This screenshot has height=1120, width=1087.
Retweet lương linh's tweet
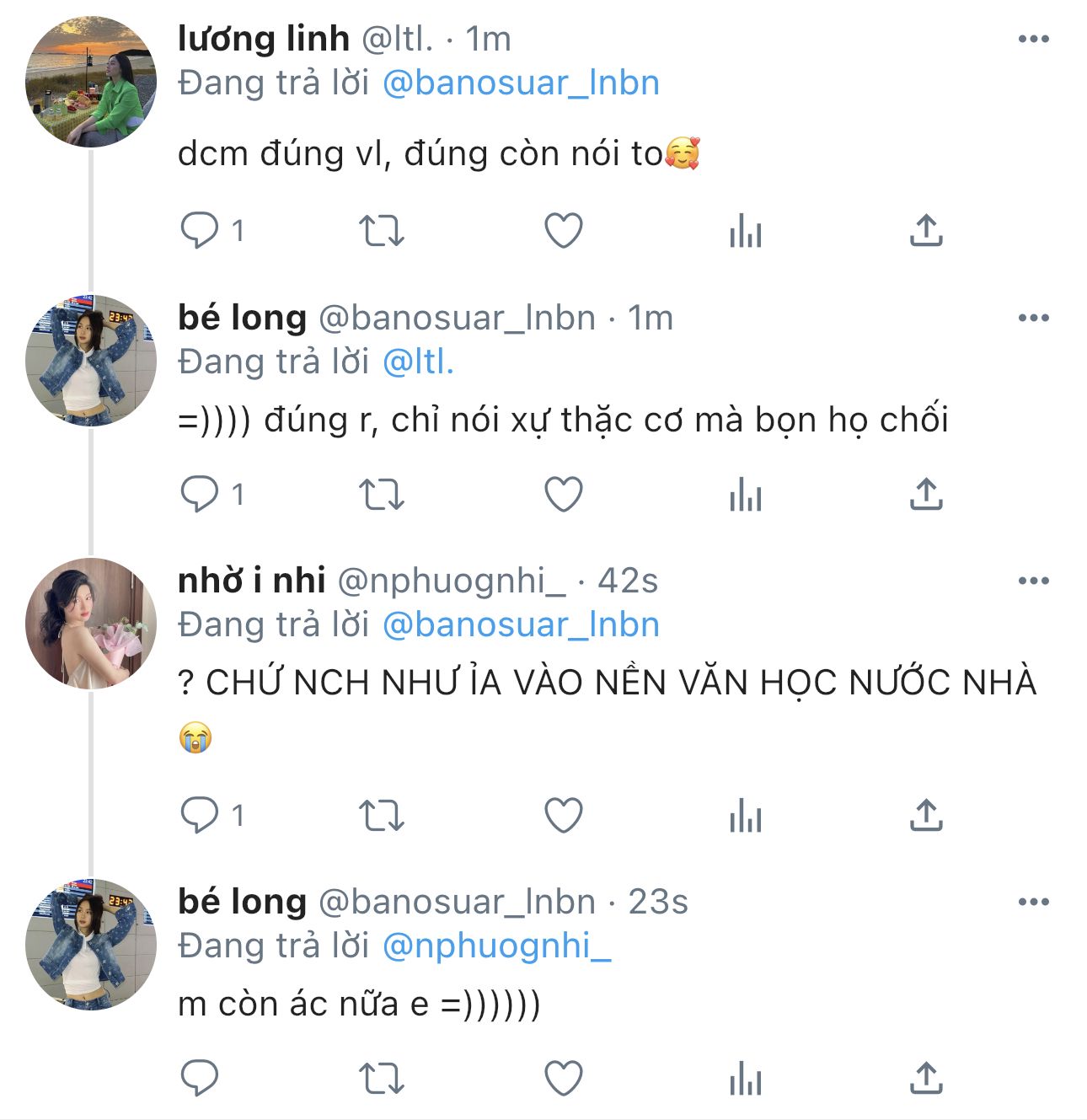382,230
